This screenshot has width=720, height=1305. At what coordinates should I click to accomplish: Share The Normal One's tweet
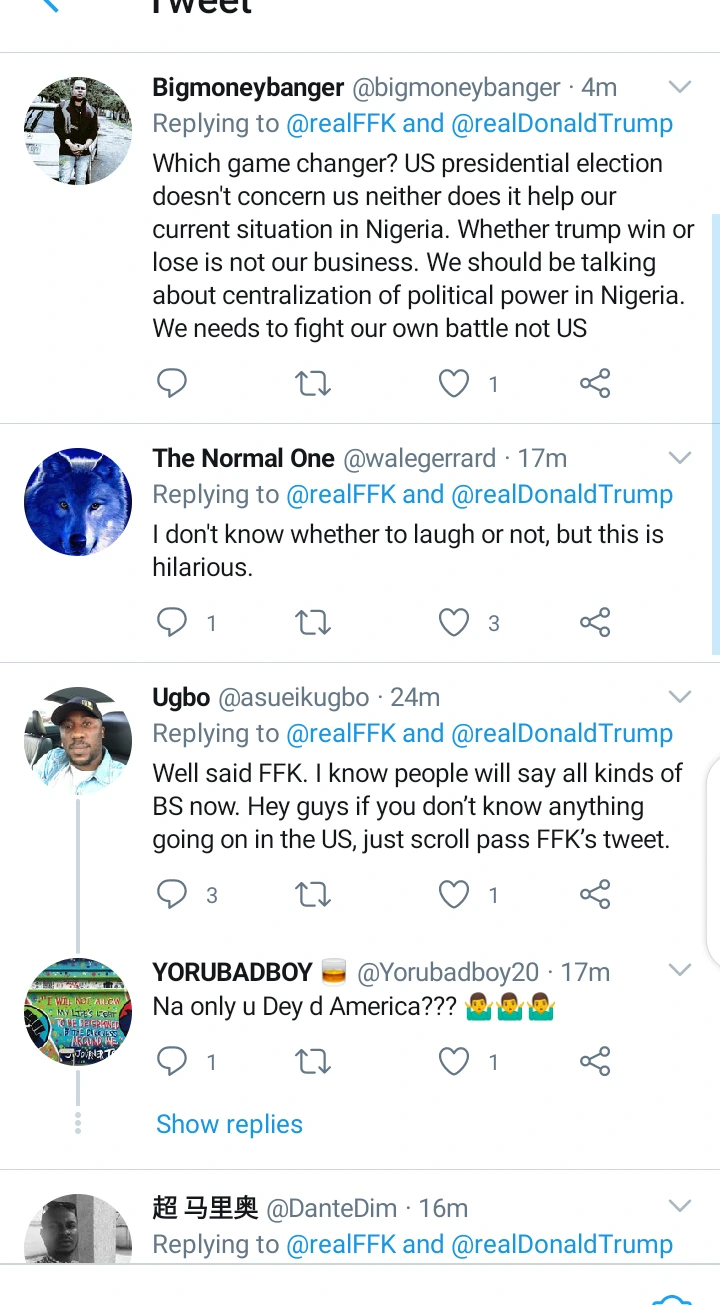pyautogui.click(x=595, y=623)
